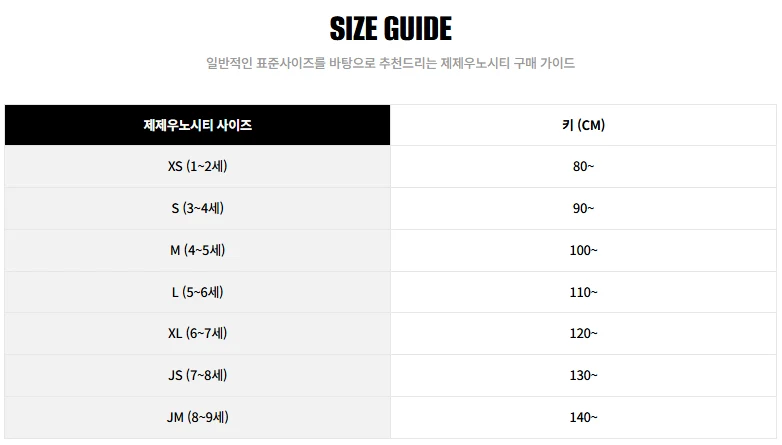Click the SIZE GUIDE heading
The height and width of the screenshot is (445, 782).
tap(390, 28)
